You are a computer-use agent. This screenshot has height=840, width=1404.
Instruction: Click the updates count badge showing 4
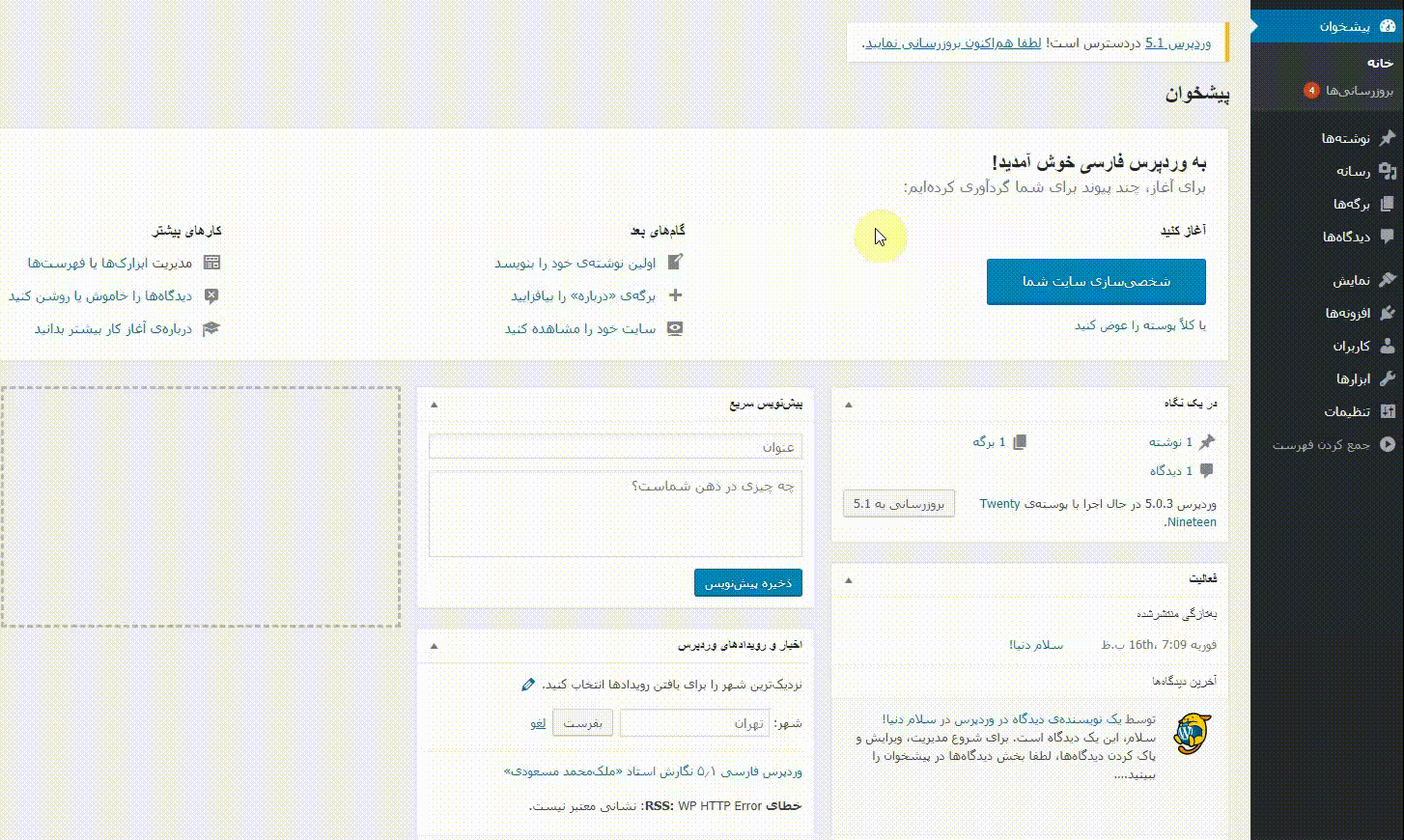click(x=1310, y=91)
